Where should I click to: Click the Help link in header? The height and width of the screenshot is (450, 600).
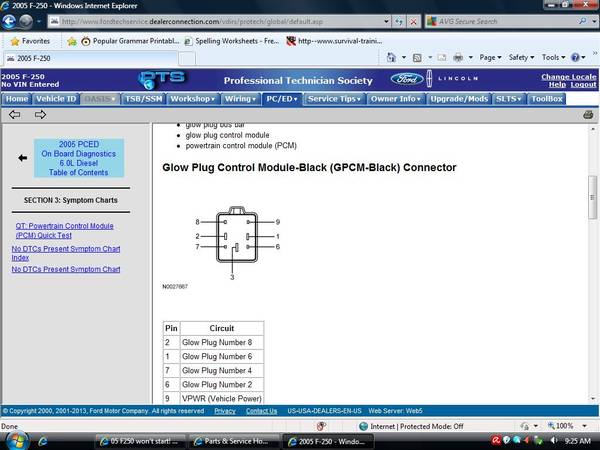pyautogui.click(x=557, y=85)
